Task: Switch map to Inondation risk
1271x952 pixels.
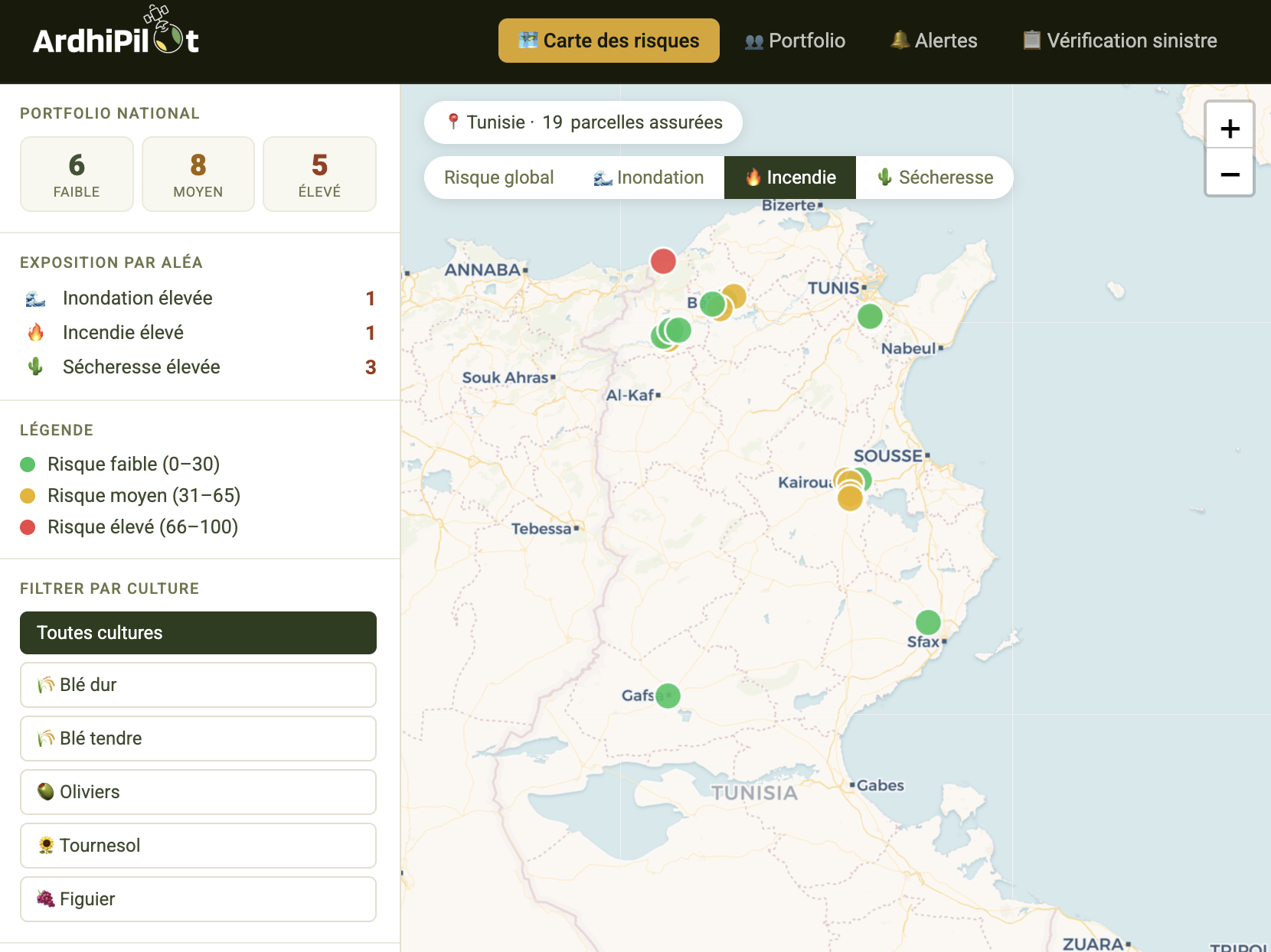Action: point(649,178)
